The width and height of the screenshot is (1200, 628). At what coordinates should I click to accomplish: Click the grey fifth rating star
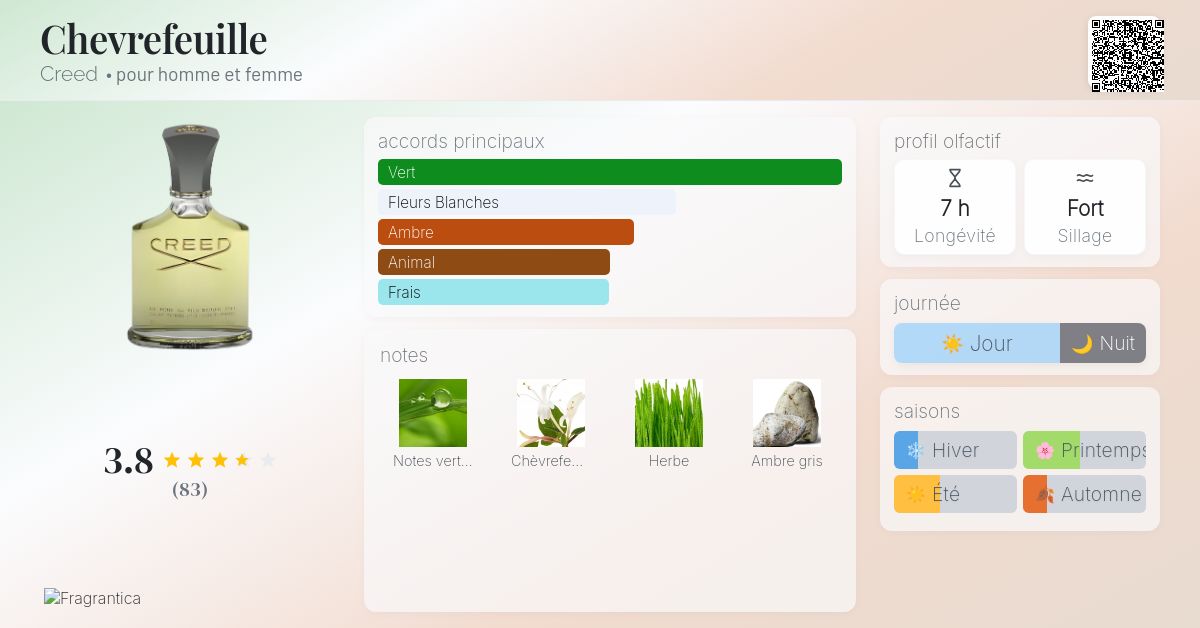pos(268,460)
